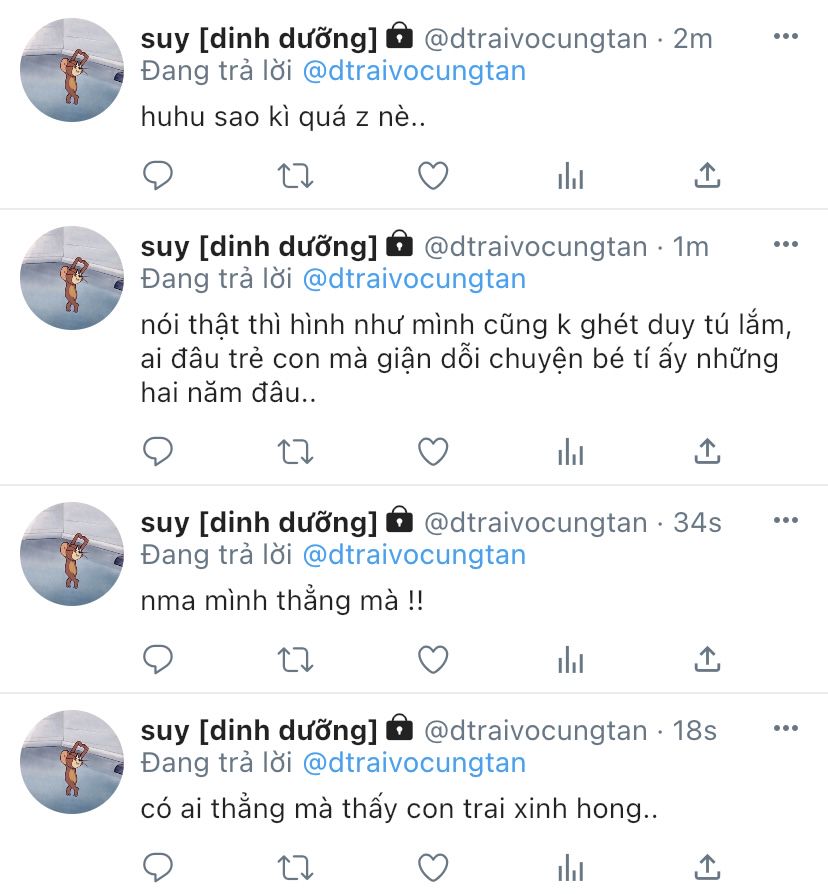Open profile avatar on the 1m tweet
The height and width of the screenshot is (894, 828).
(72, 278)
